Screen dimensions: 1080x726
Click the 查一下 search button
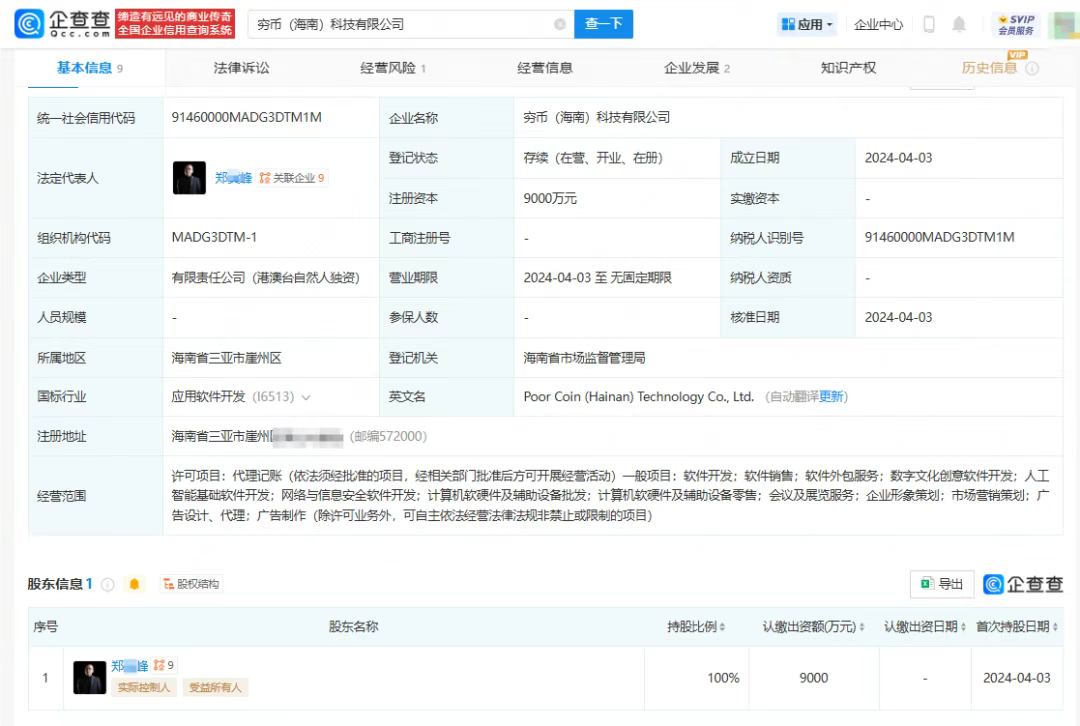tap(603, 24)
